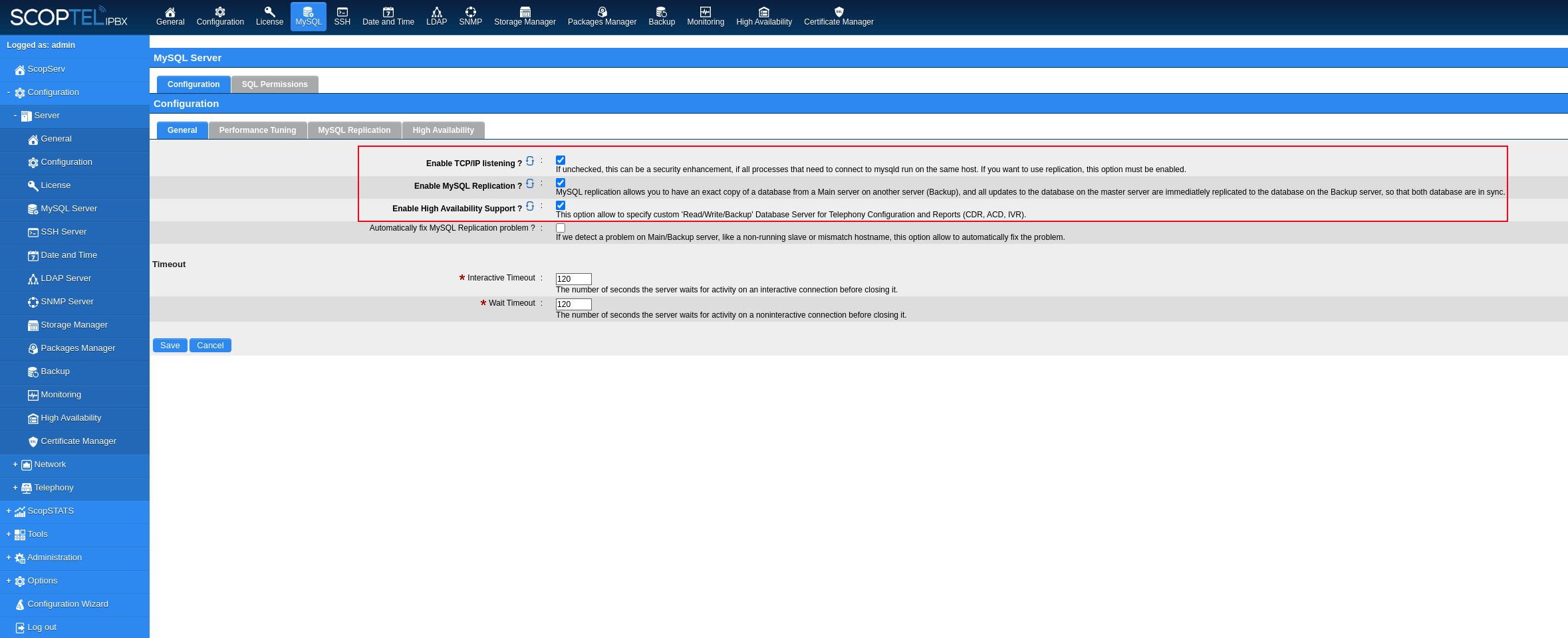Expand the Options sidebar section

point(8,581)
